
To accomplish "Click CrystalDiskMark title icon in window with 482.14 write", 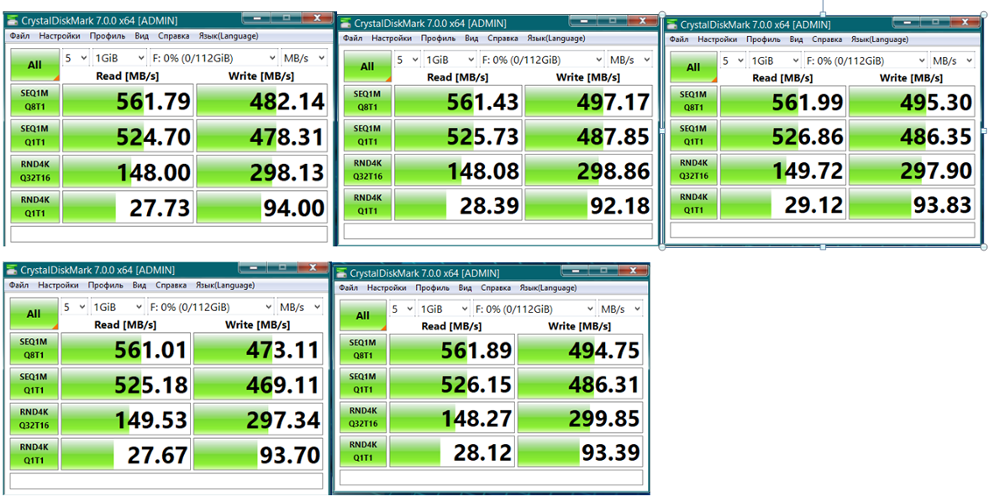I will point(14,20).
